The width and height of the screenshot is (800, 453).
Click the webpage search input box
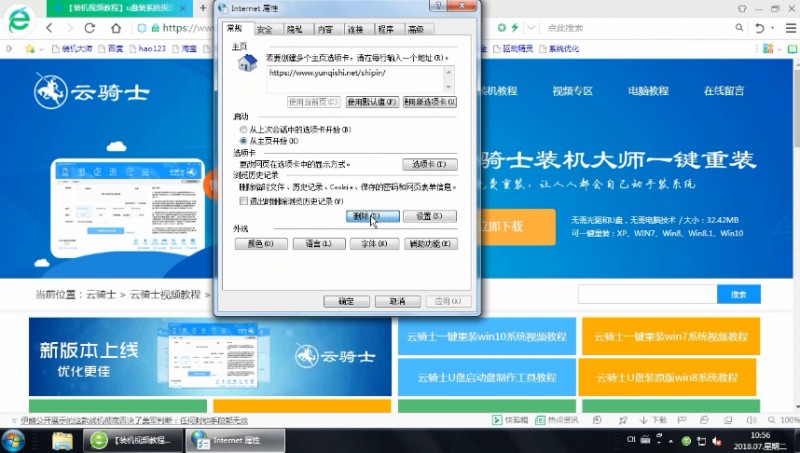pos(647,294)
